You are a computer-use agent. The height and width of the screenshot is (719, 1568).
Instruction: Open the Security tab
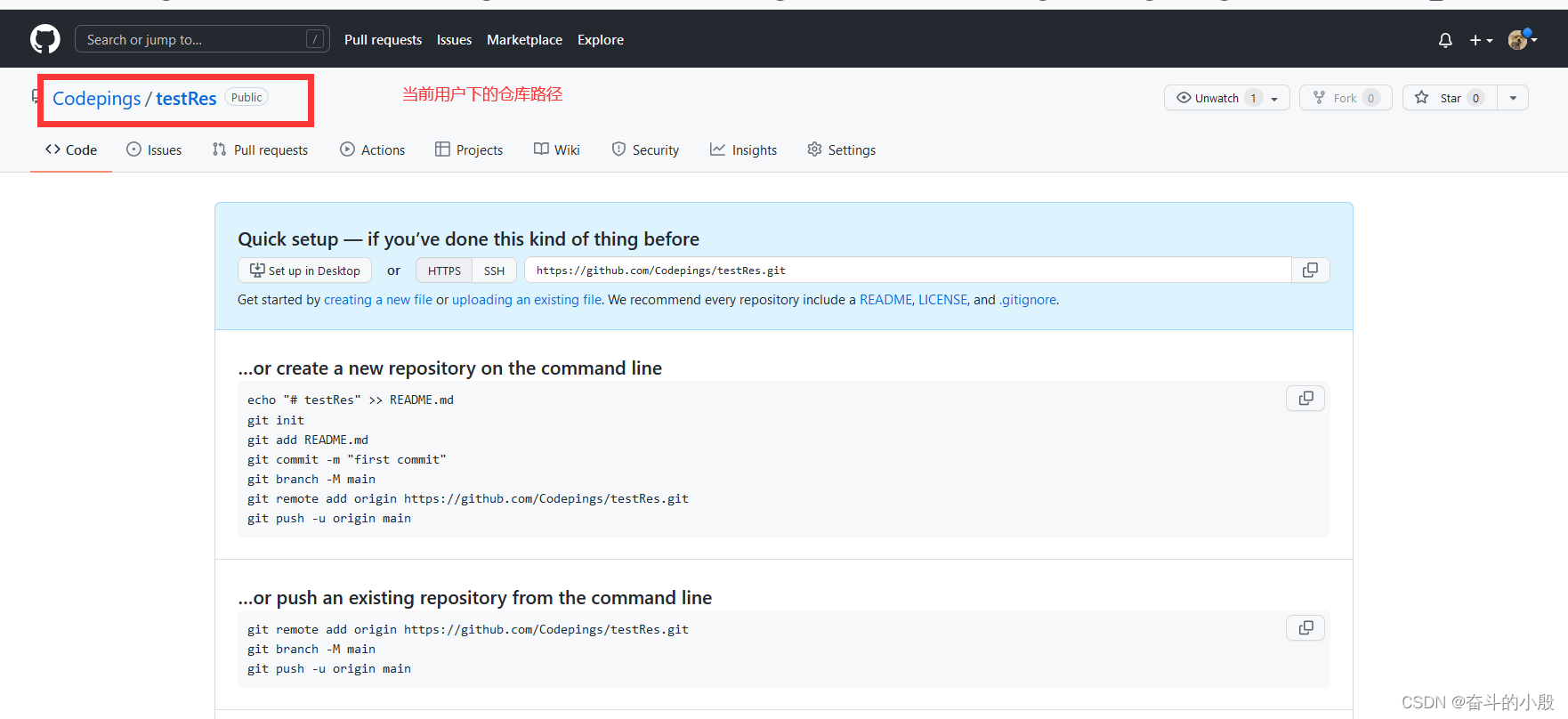click(x=645, y=150)
